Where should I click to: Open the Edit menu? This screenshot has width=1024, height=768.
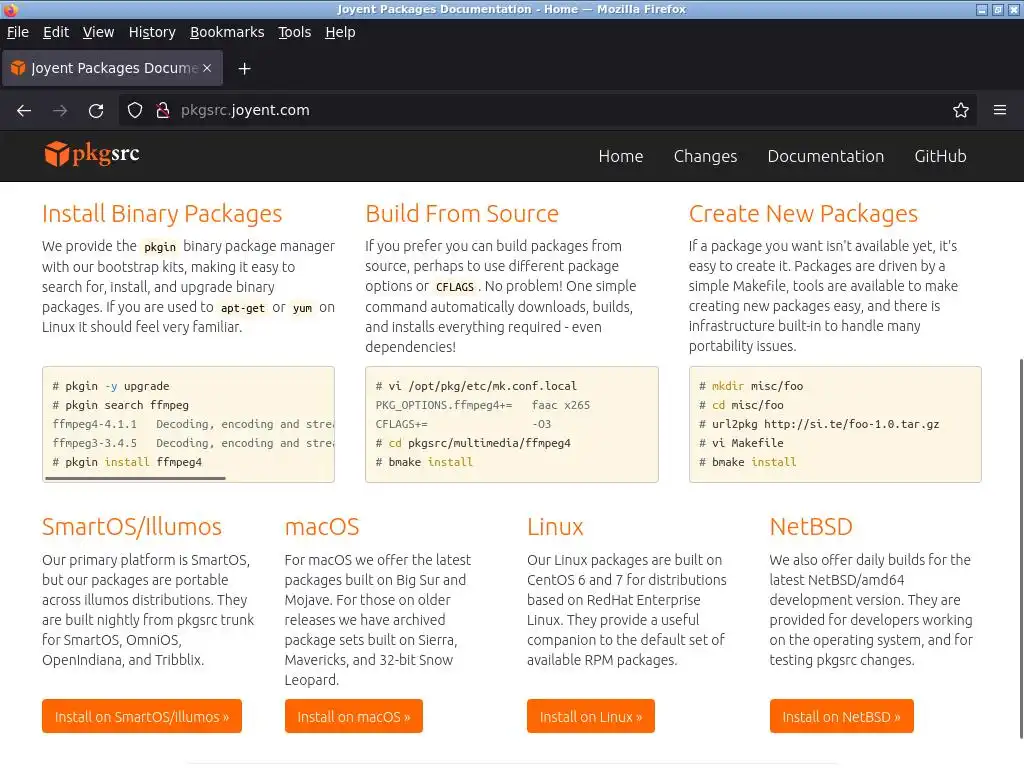click(56, 32)
